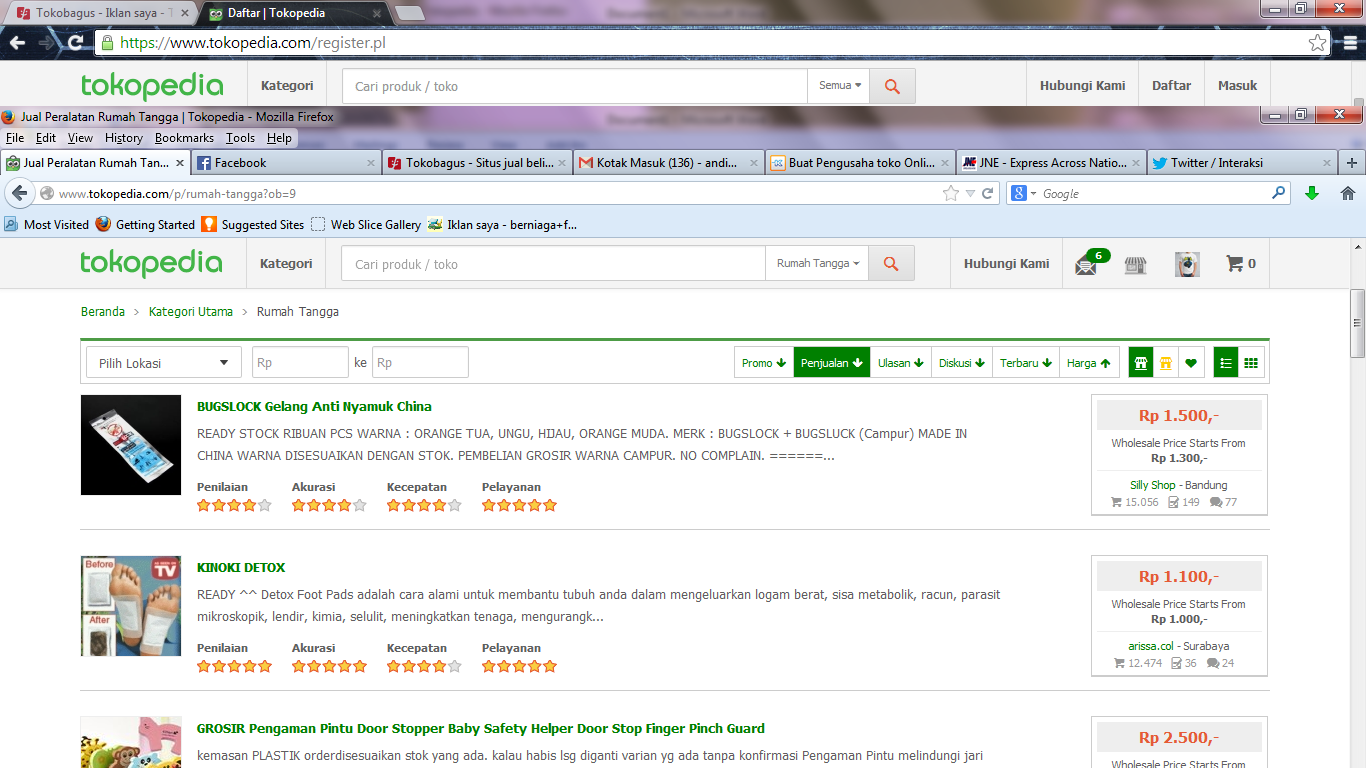Sort products by Terbaru
1366x768 pixels.
pyautogui.click(x=1026, y=363)
